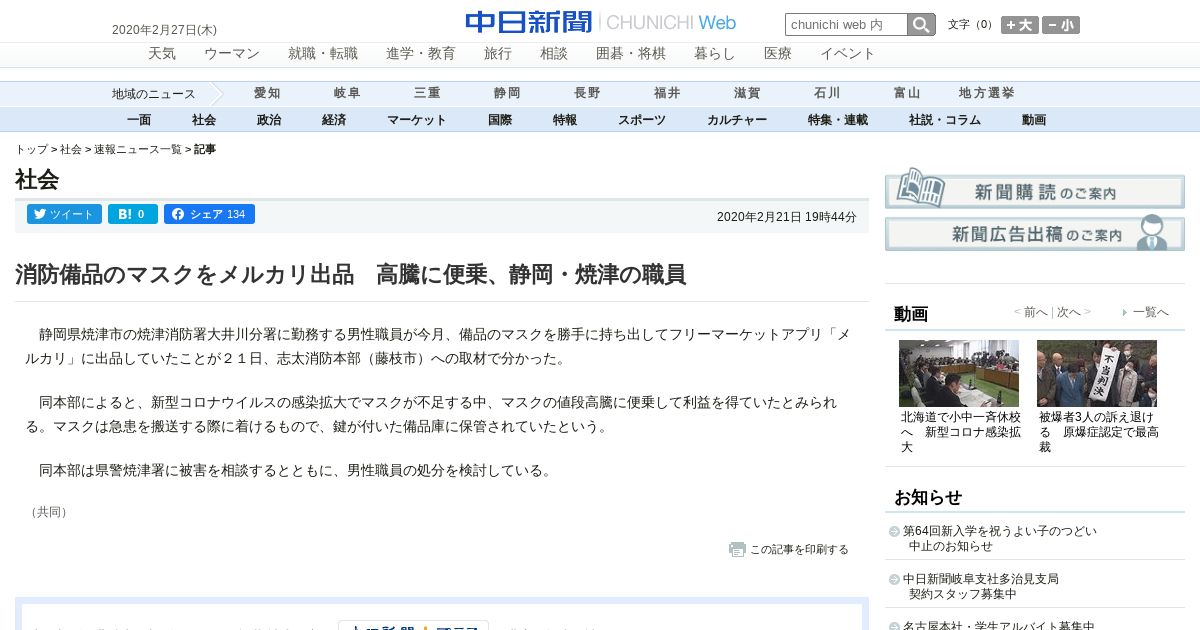Select 滋賀 regional news tab
1200x630 pixels.
(x=747, y=93)
